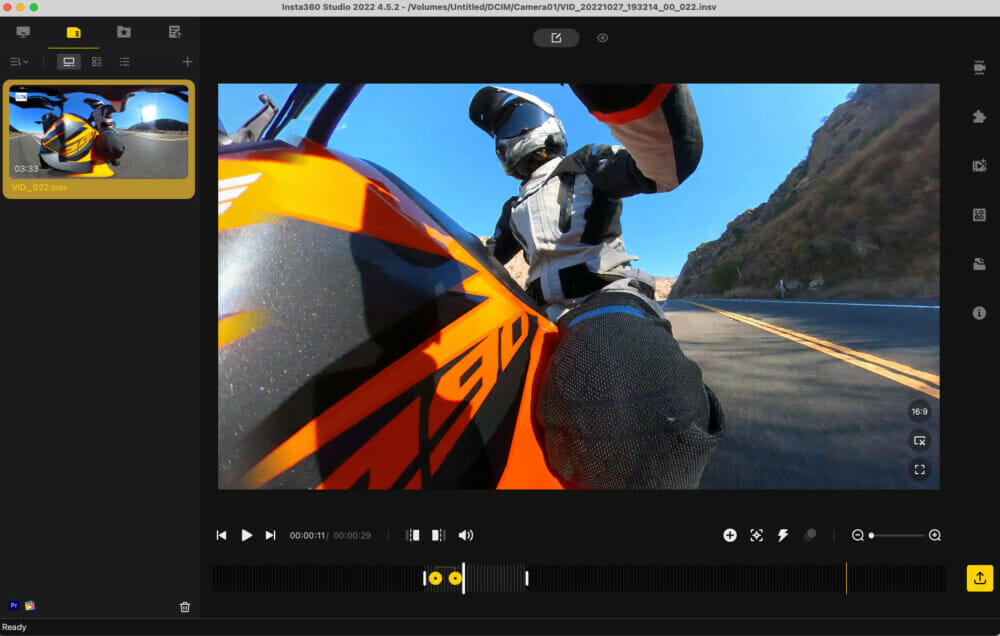Expand the sort order dropdown
This screenshot has width=1000, height=636.
click(x=19, y=62)
